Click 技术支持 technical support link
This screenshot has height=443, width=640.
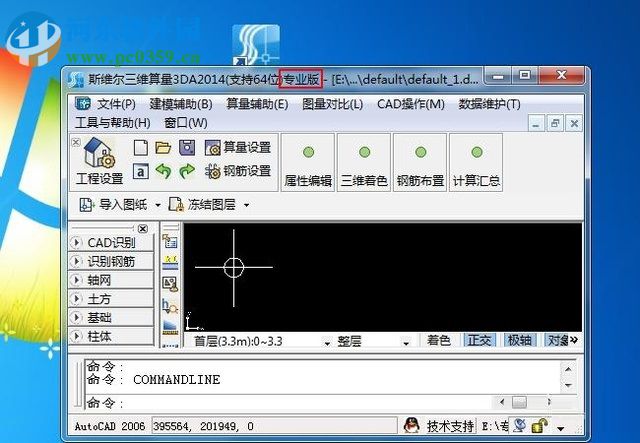point(451,427)
